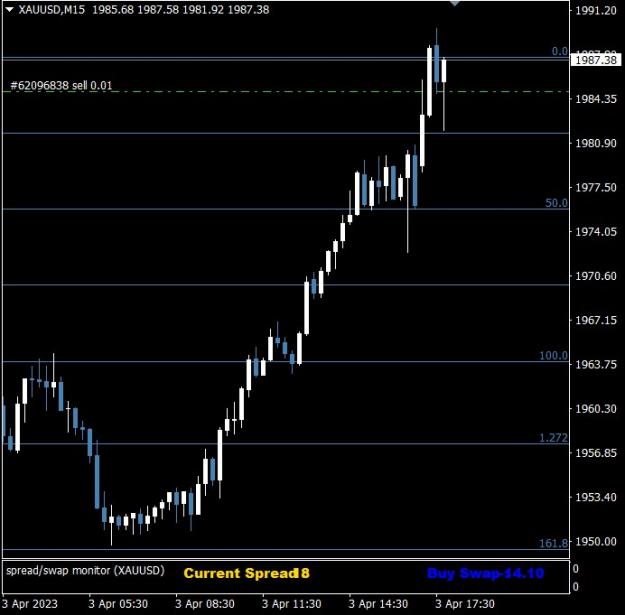This screenshot has height=615, width=625.
Task: Click time axis label 3 Apr 05:30
Action: click(118, 604)
